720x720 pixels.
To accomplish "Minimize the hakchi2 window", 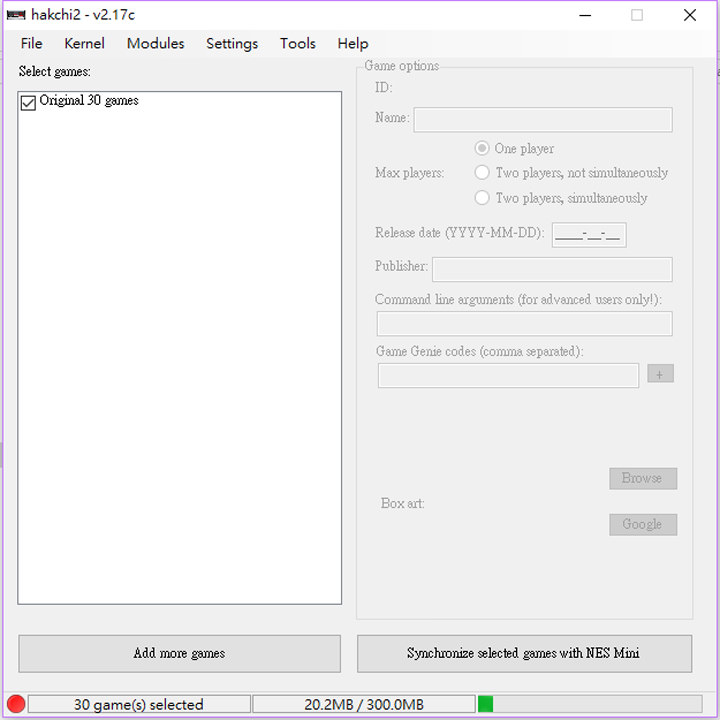I will tap(584, 15).
